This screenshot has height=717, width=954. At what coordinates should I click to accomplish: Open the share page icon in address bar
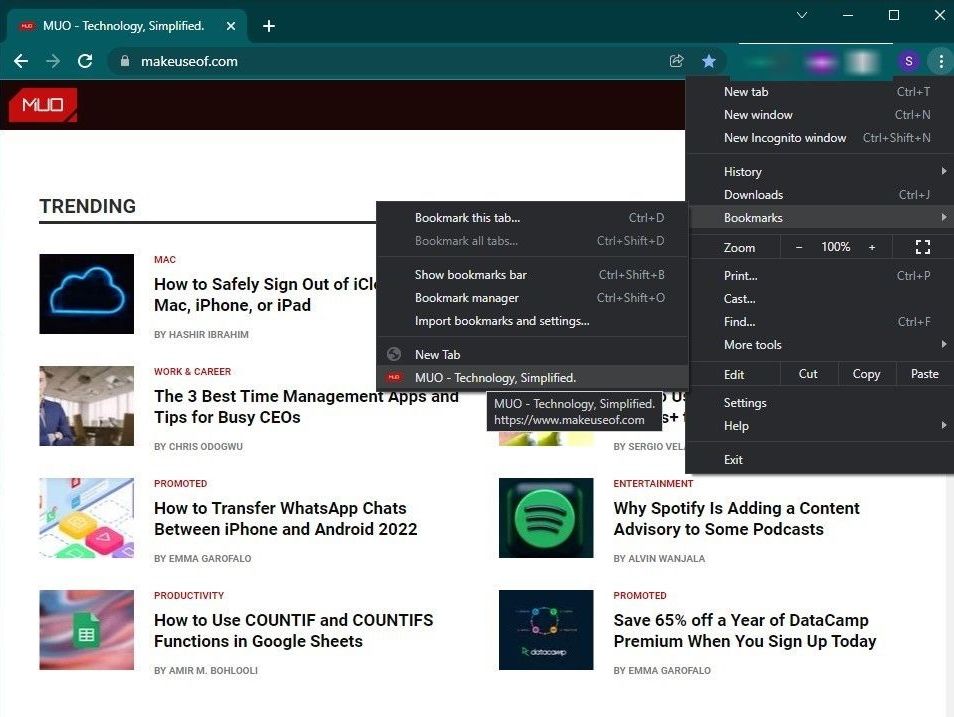pos(677,61)
